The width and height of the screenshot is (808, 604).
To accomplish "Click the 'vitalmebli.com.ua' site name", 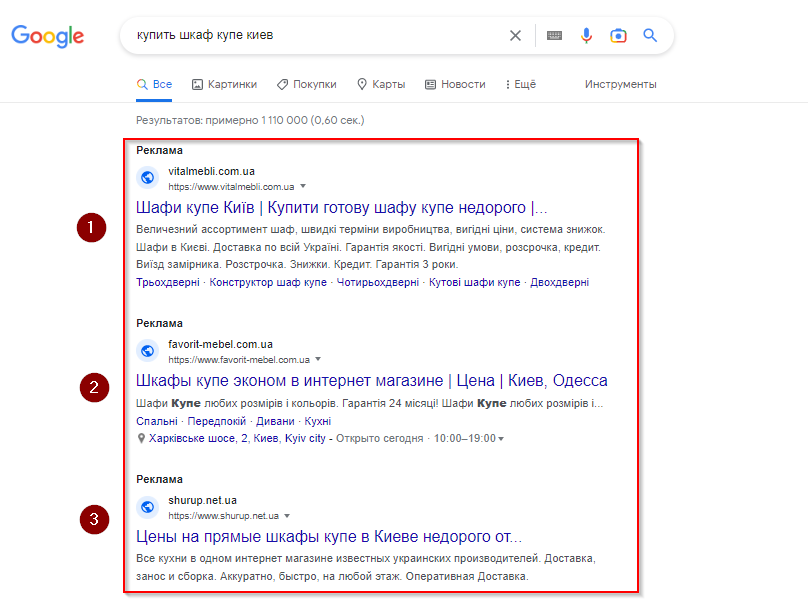I will point(211,171).
